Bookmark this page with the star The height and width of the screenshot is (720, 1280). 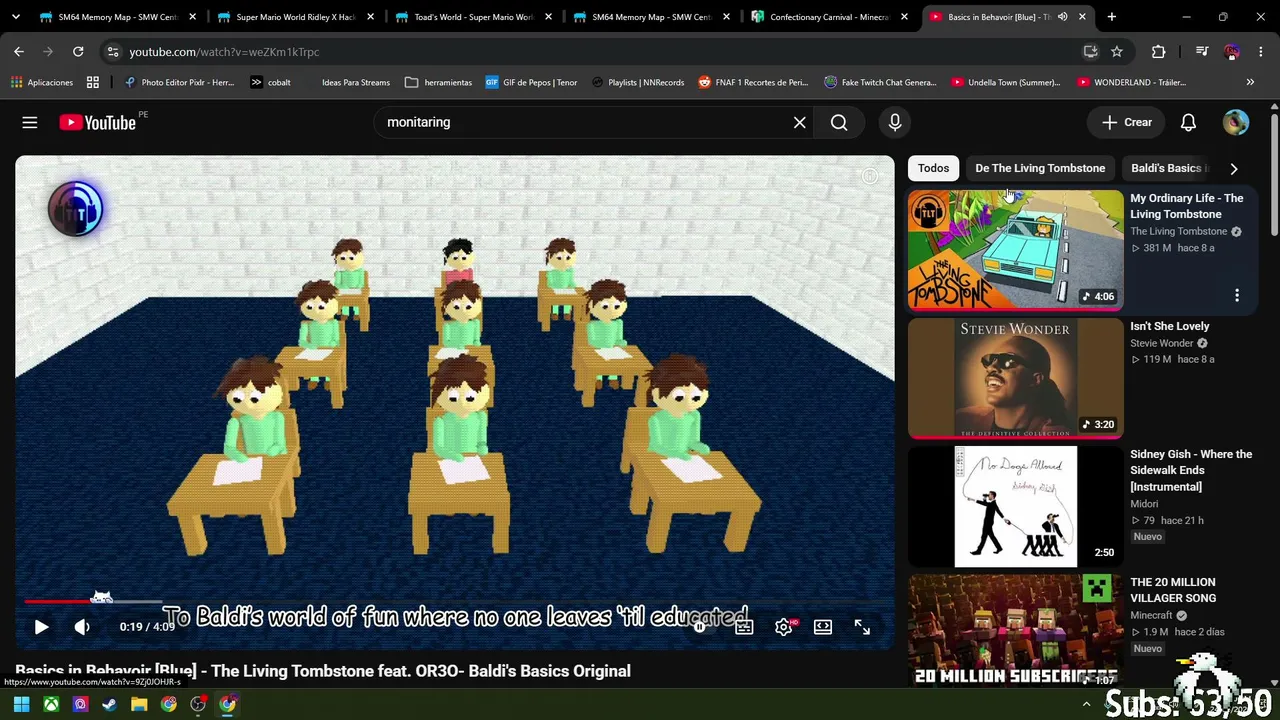click(x=1117, y=52)
